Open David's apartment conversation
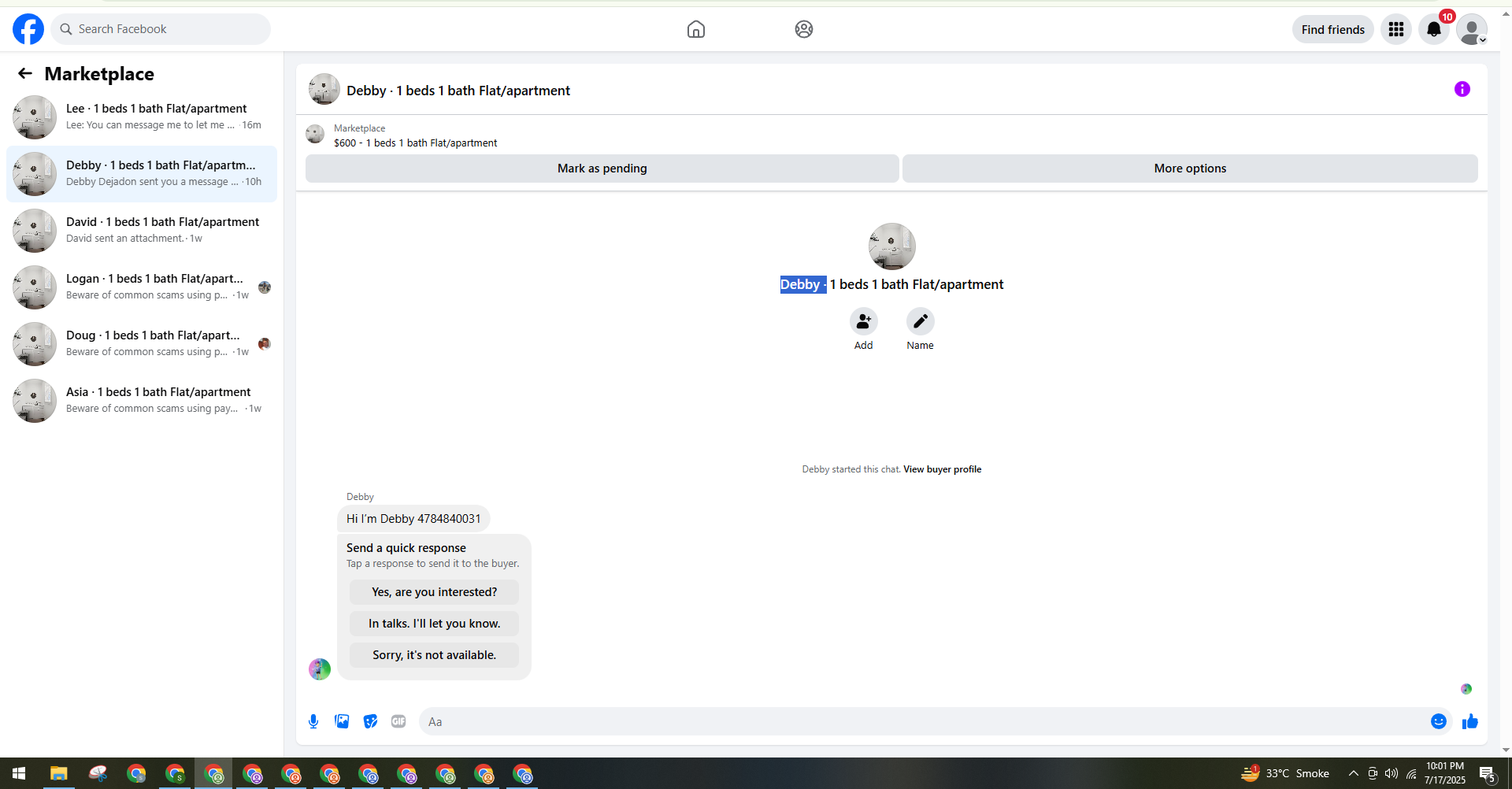The width and height of the screenshot is (1512, 789). click(x=142, y=231)
